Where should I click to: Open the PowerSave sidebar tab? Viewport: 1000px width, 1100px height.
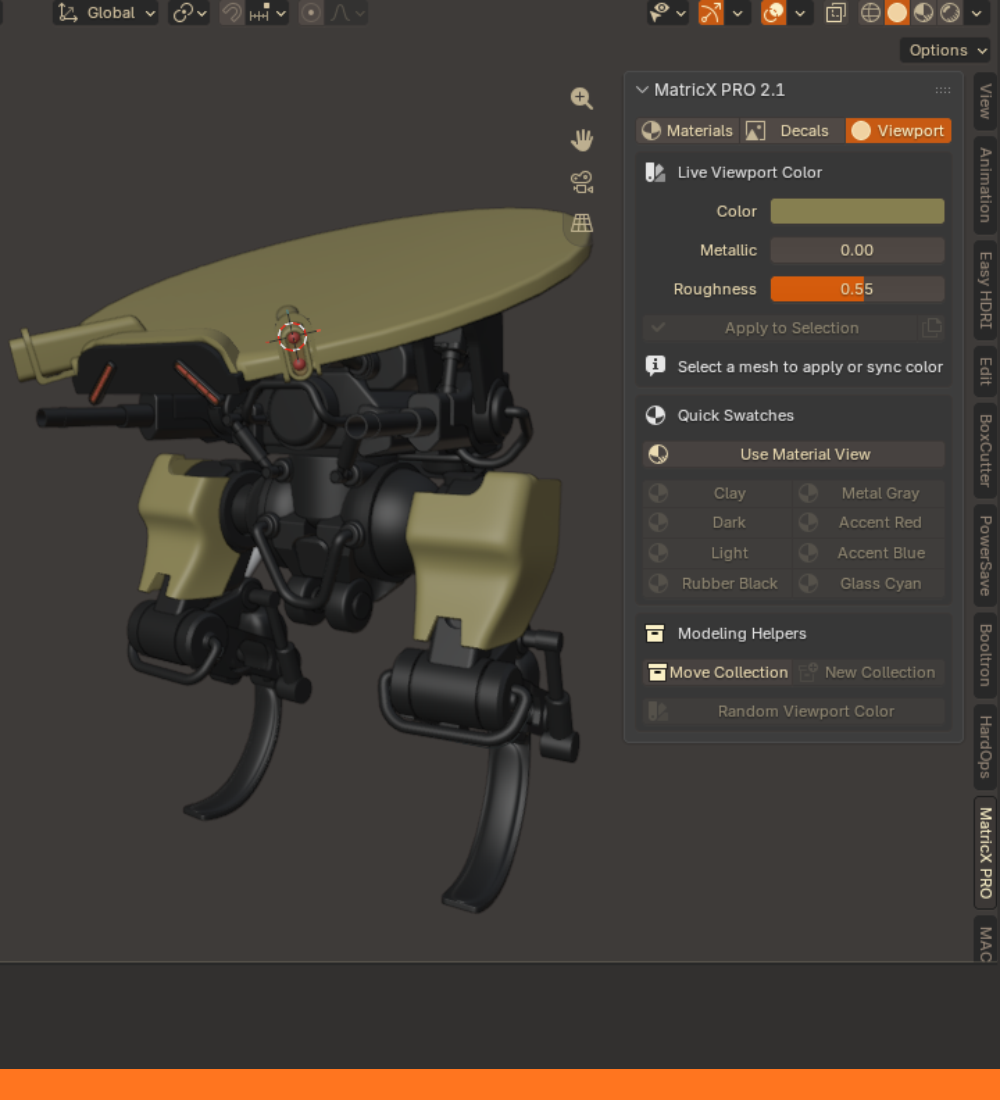(986, 556)
